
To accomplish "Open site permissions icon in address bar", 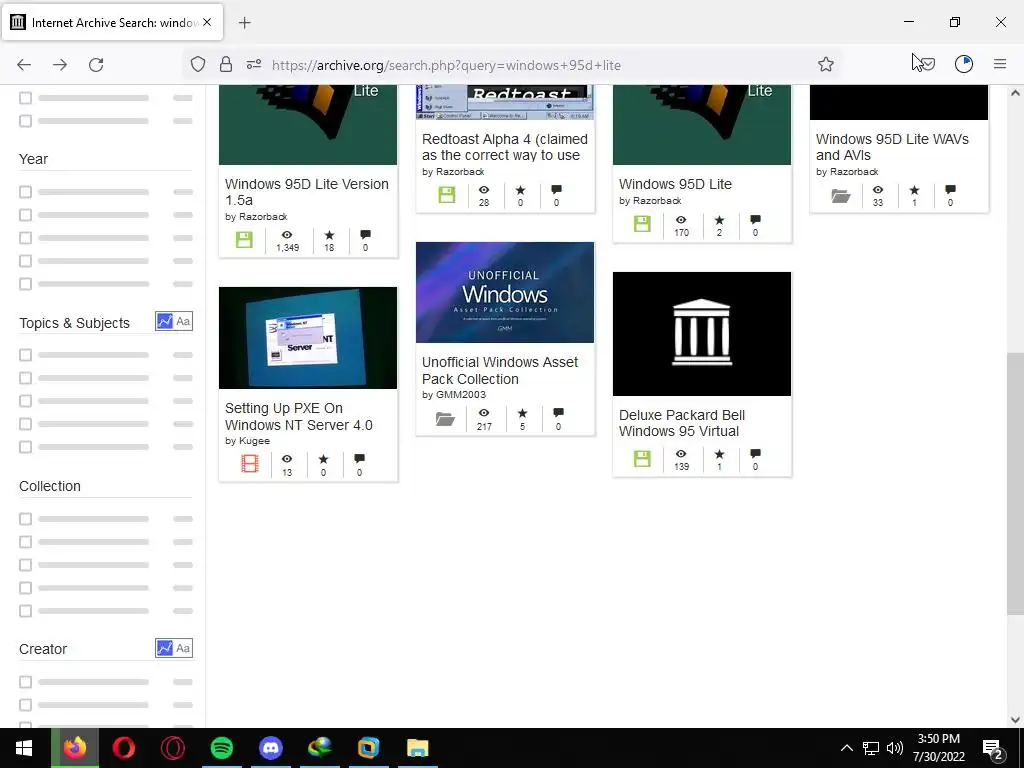I will pos(254,64).
